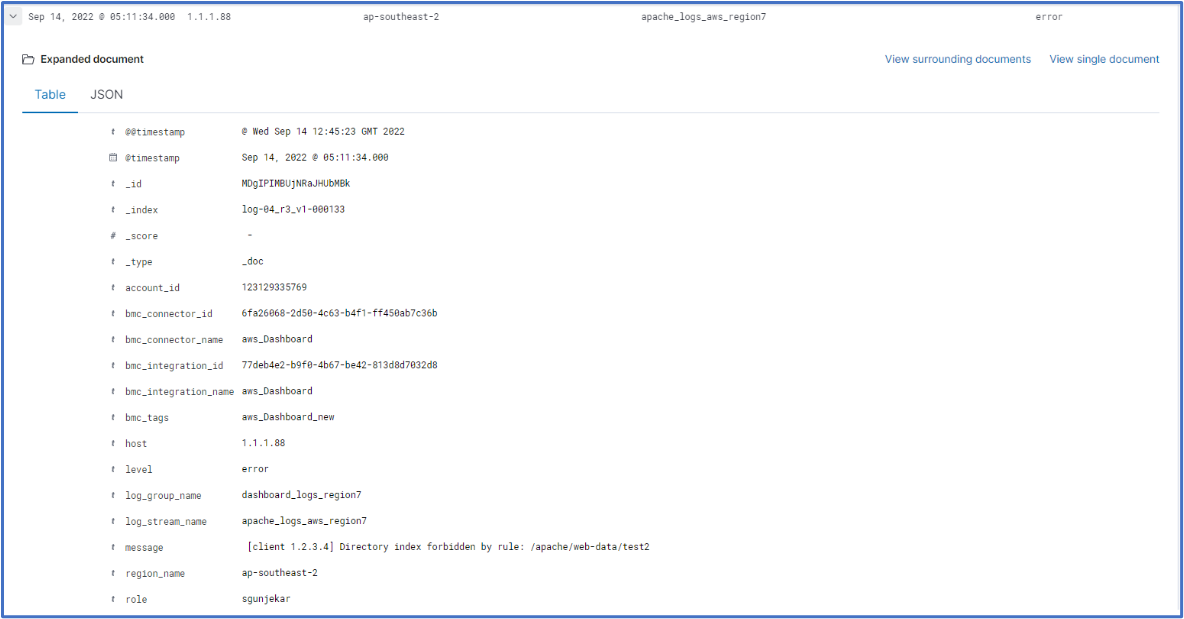Click the log_stream_name value in table
1184x619 pixels.
pyautogui.click(x=304, y=521)
